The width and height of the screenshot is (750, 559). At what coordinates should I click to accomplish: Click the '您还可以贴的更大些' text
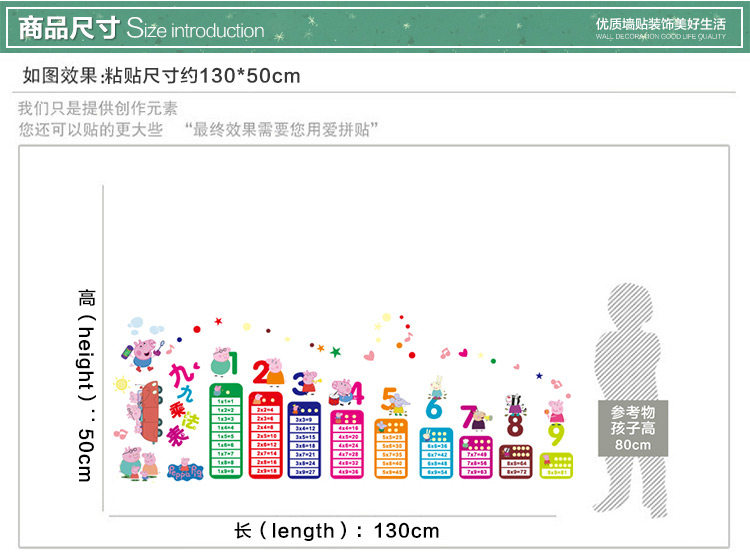pos(91,129)
